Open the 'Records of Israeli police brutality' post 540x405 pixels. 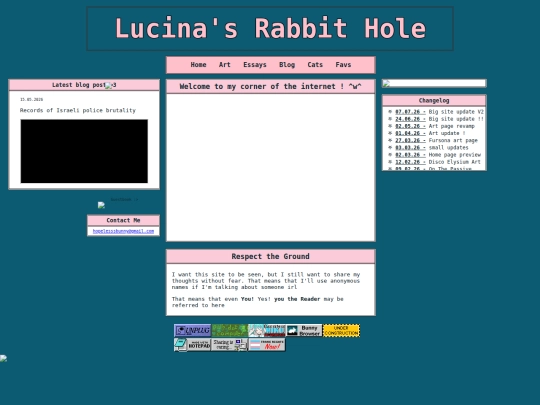point(78,110)
